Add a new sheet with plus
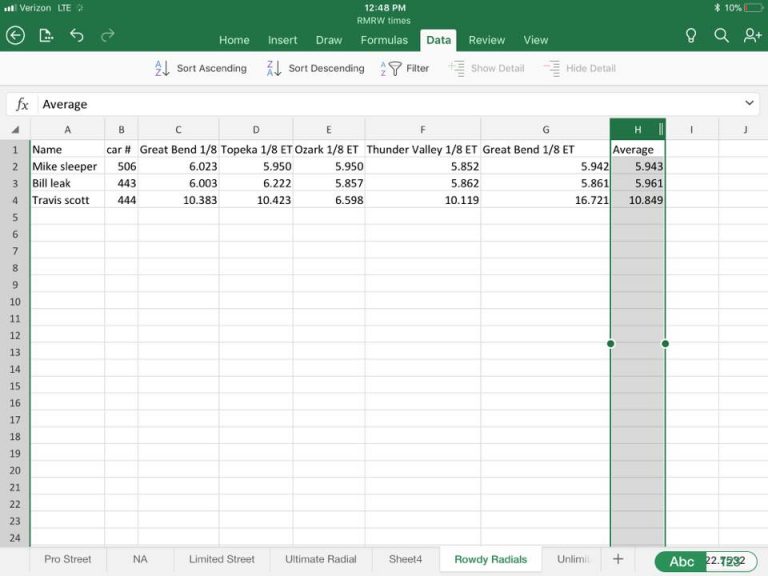768x576 pixels. pos(618,559)
